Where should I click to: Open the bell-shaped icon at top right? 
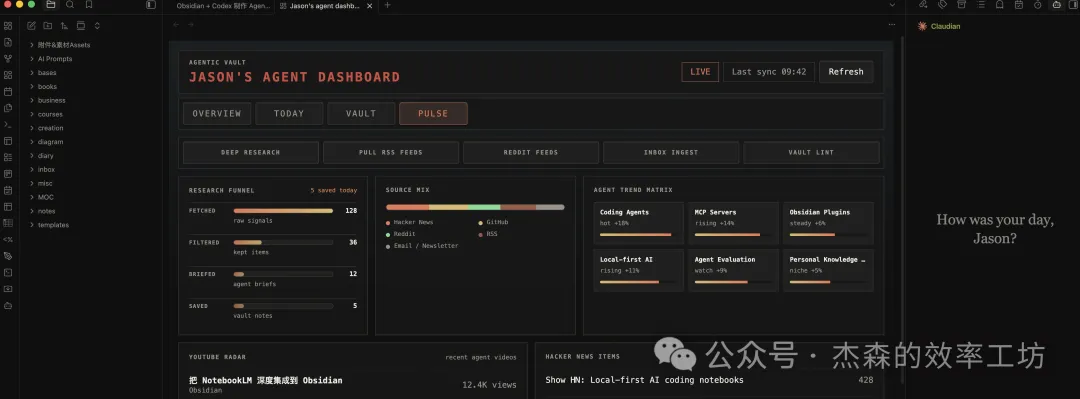999,5
